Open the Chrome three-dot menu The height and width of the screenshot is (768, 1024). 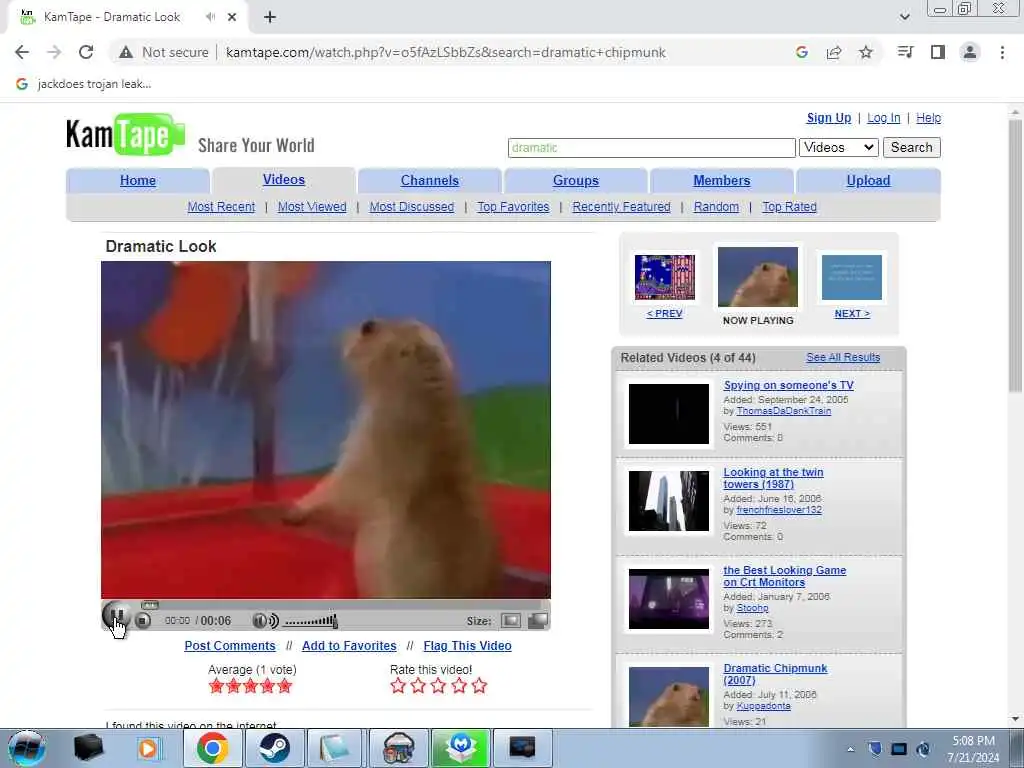[x=1002, y=52]
